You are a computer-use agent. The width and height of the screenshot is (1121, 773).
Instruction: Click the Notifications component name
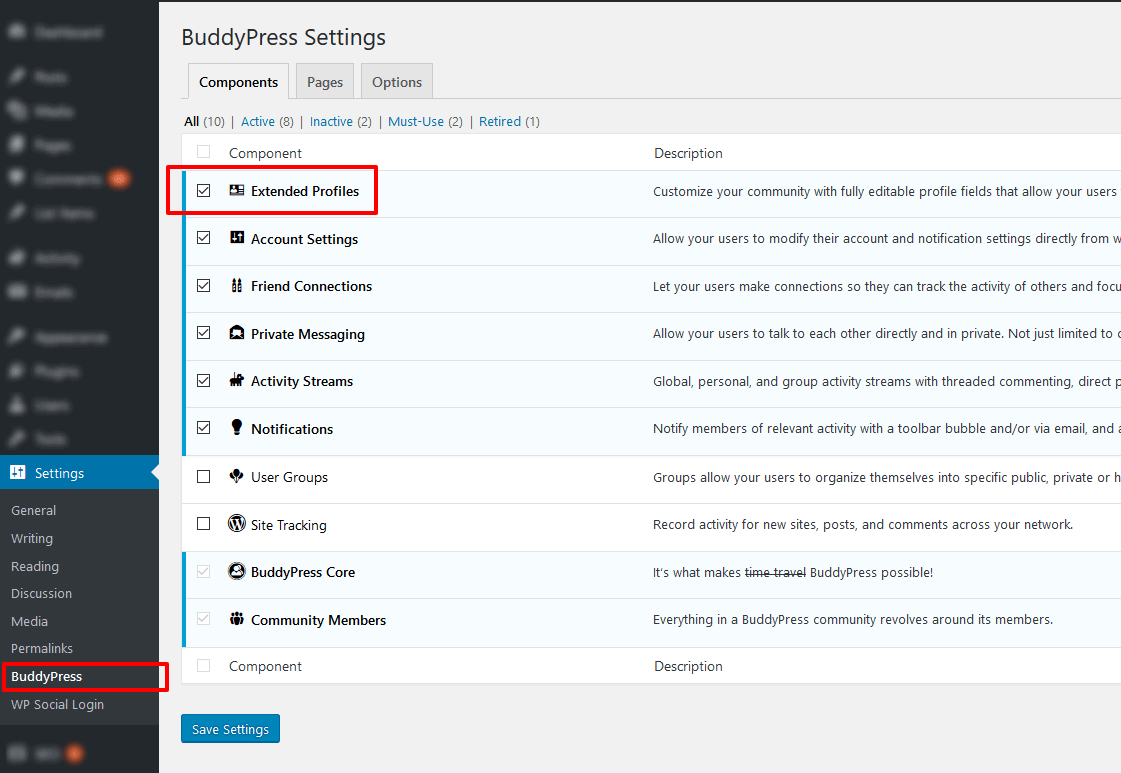point(292,429)
